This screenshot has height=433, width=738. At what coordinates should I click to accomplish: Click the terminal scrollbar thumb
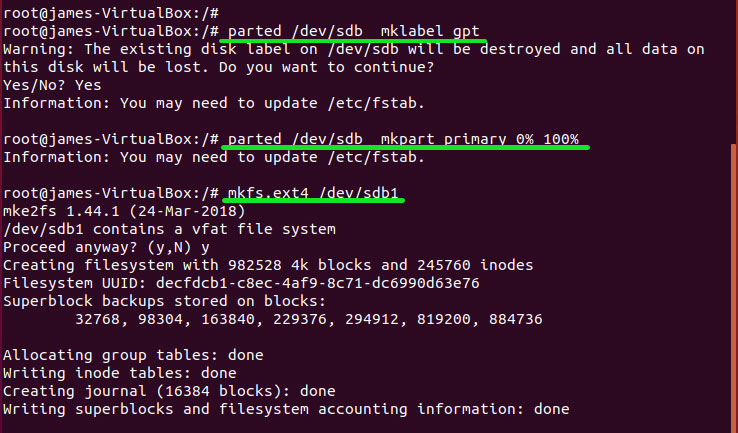point(733,290)
